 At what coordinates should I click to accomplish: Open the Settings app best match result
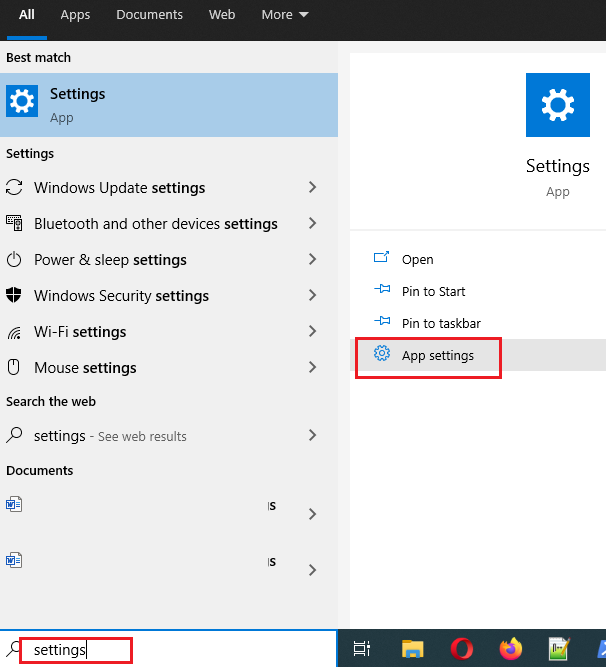(x=169, y=105)
